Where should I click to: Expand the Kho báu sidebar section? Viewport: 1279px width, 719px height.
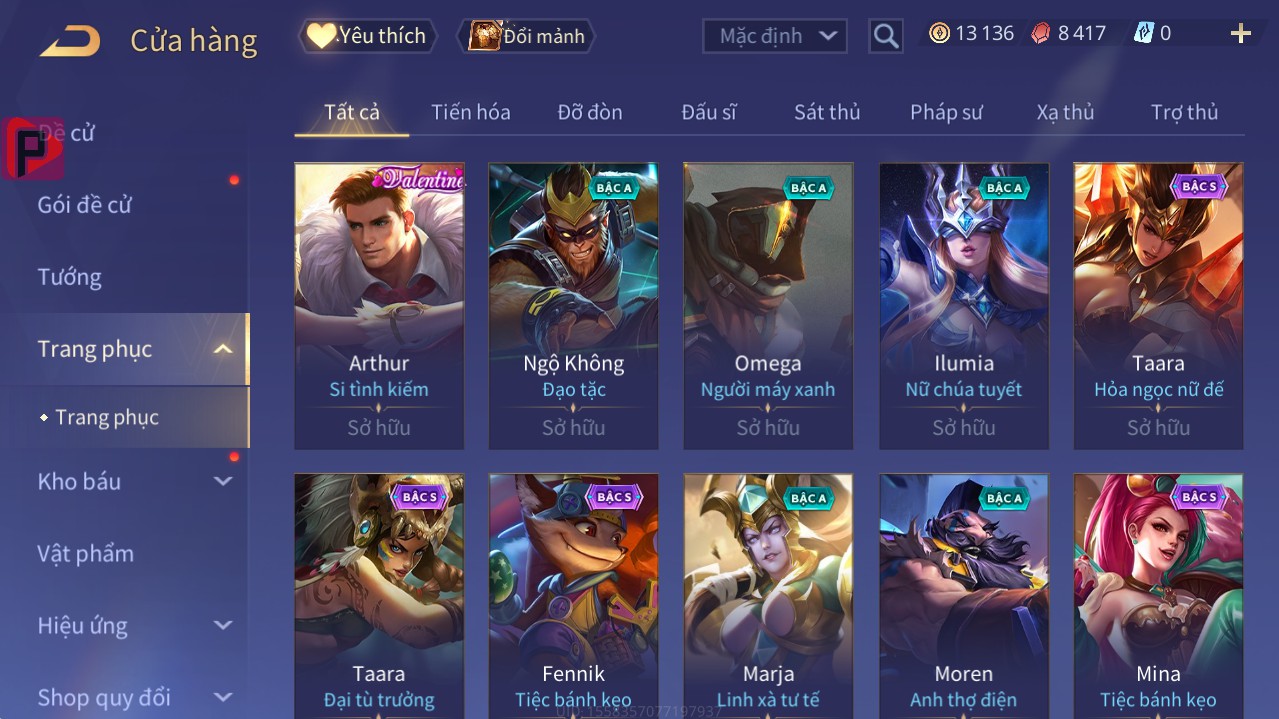click(x=223, y=481)
